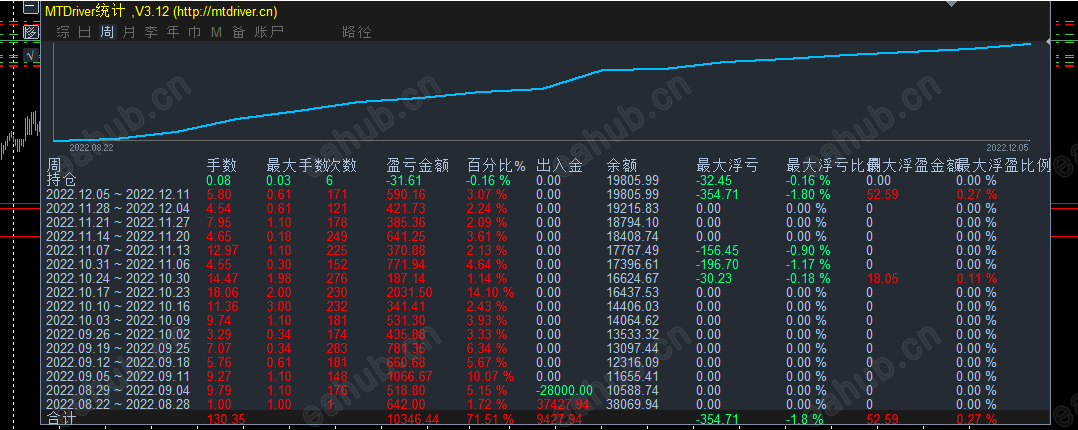Screen dimensions: 1078x430
Task: Click the 手数 column header
Action: point(221,165)
